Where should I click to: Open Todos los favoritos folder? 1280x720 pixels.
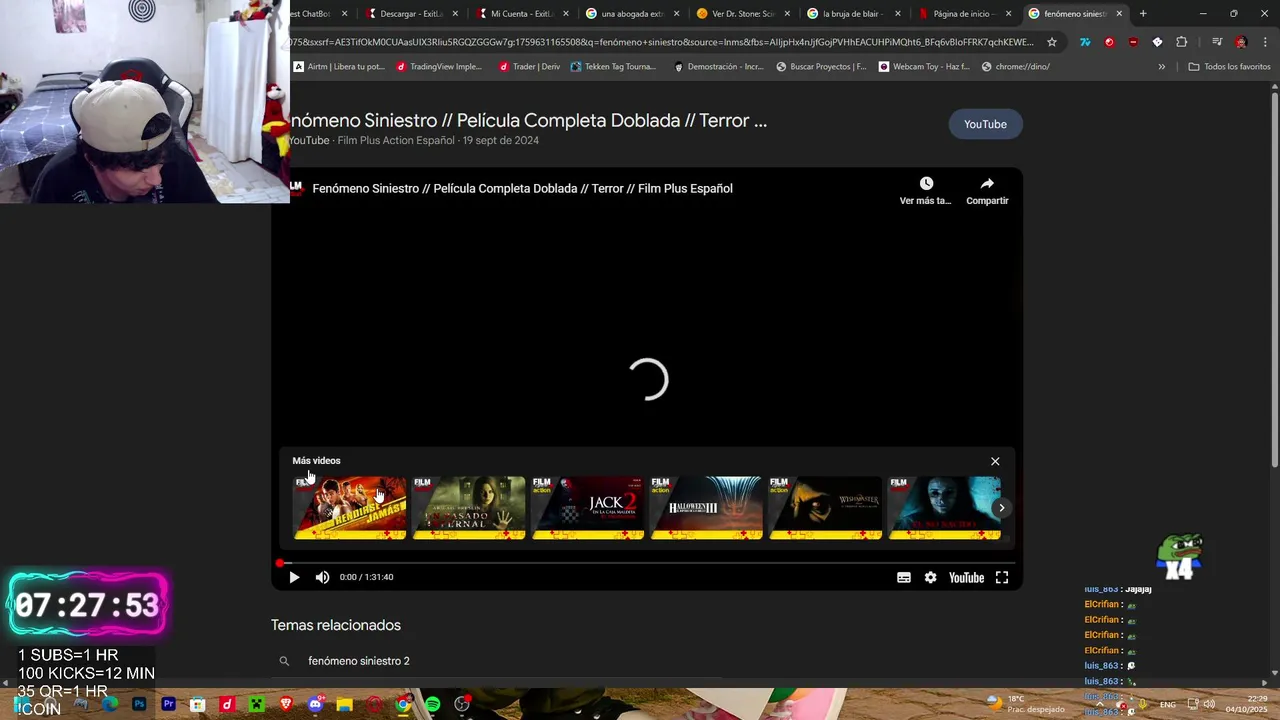1229,67
